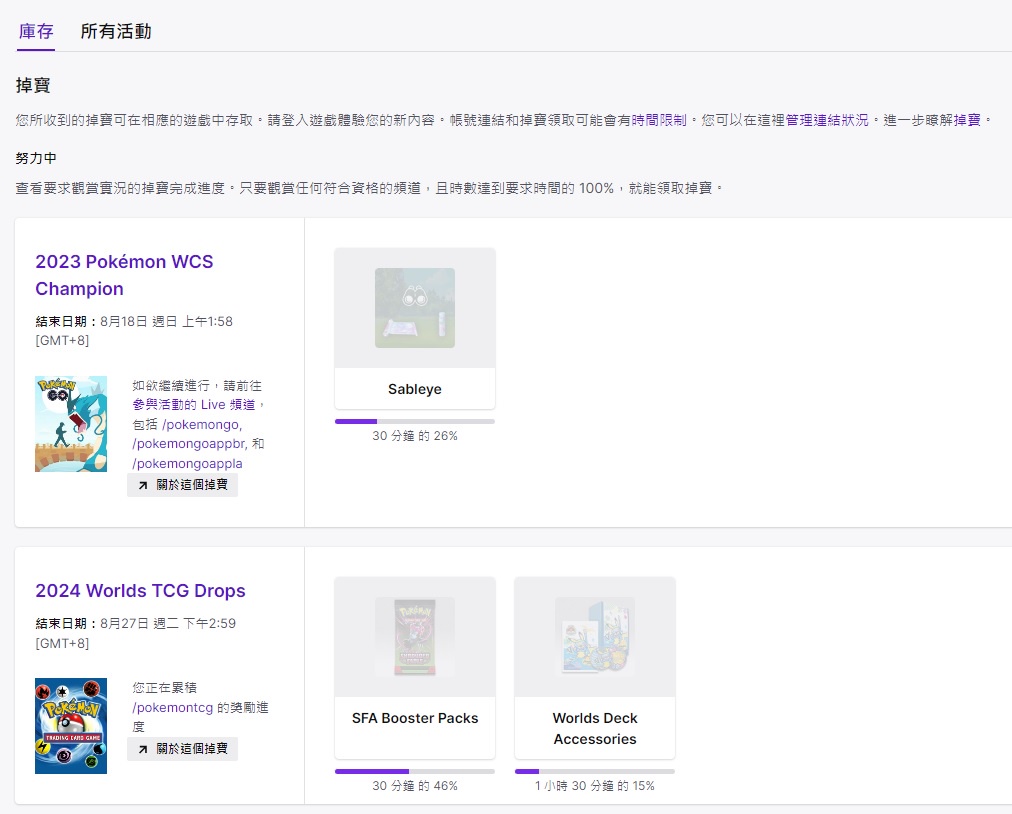Click the Worlds Deck Accessories drop image
1012x814 pixels.
pyautogui.click(x=595, y=637)
